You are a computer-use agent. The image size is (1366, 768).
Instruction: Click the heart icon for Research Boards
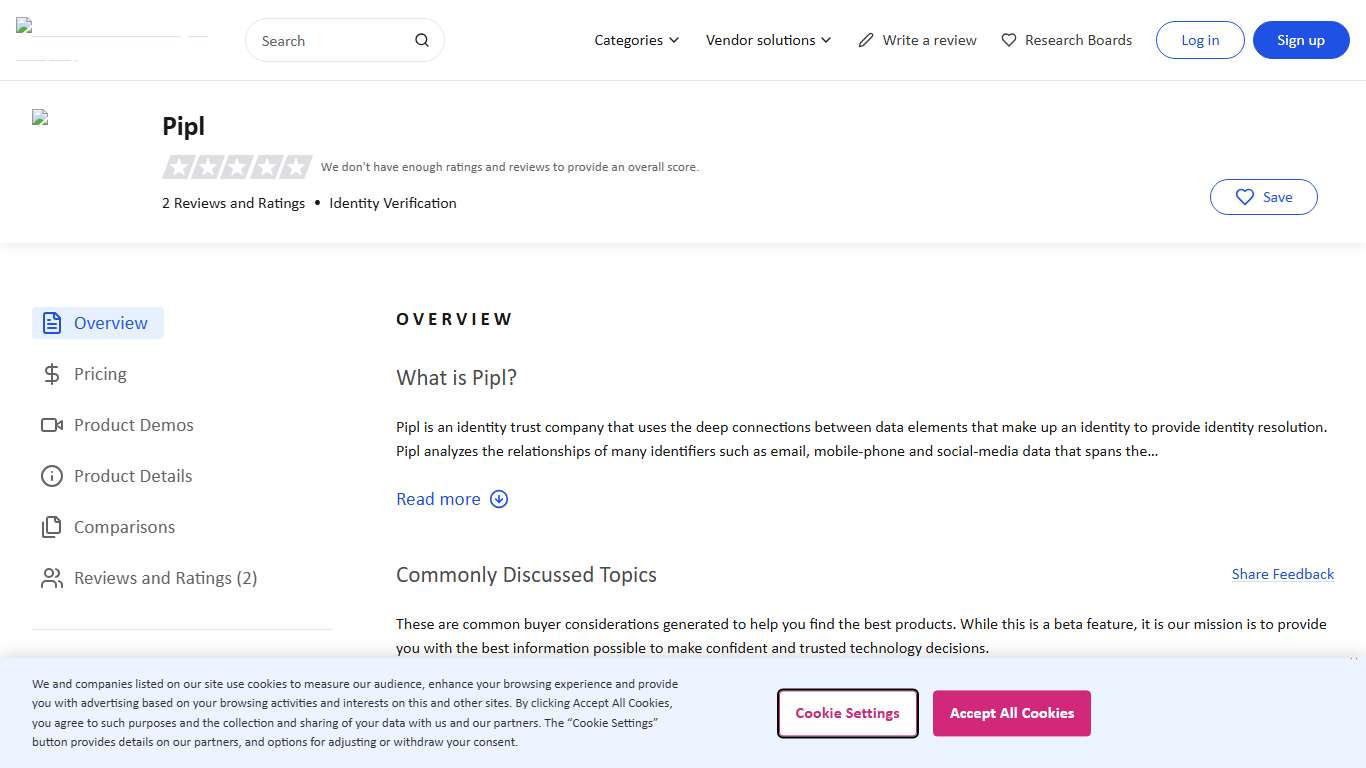coord(1009,41)
